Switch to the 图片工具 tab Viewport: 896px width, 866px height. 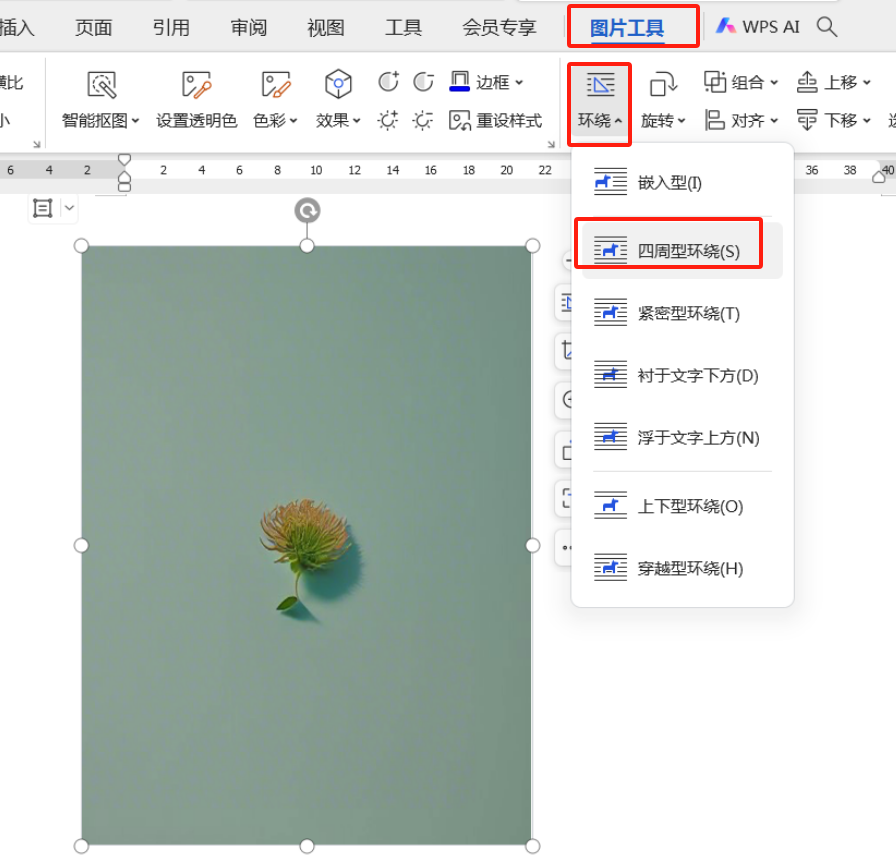pyautogui.click(x=627, y=27)
